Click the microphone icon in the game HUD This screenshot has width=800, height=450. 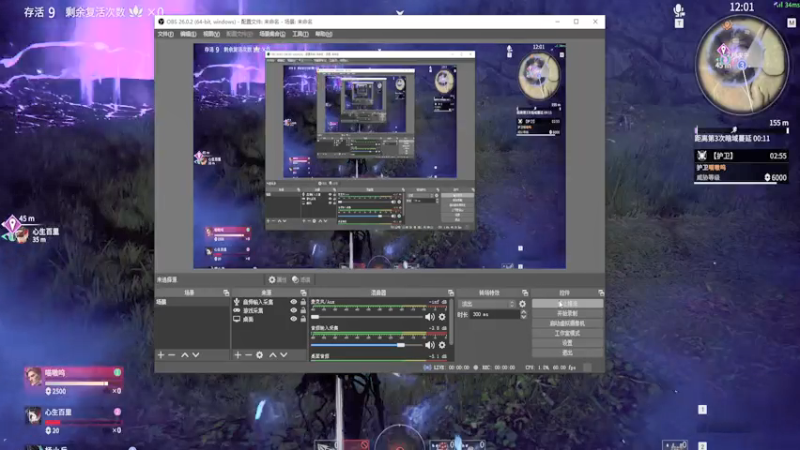679,10
